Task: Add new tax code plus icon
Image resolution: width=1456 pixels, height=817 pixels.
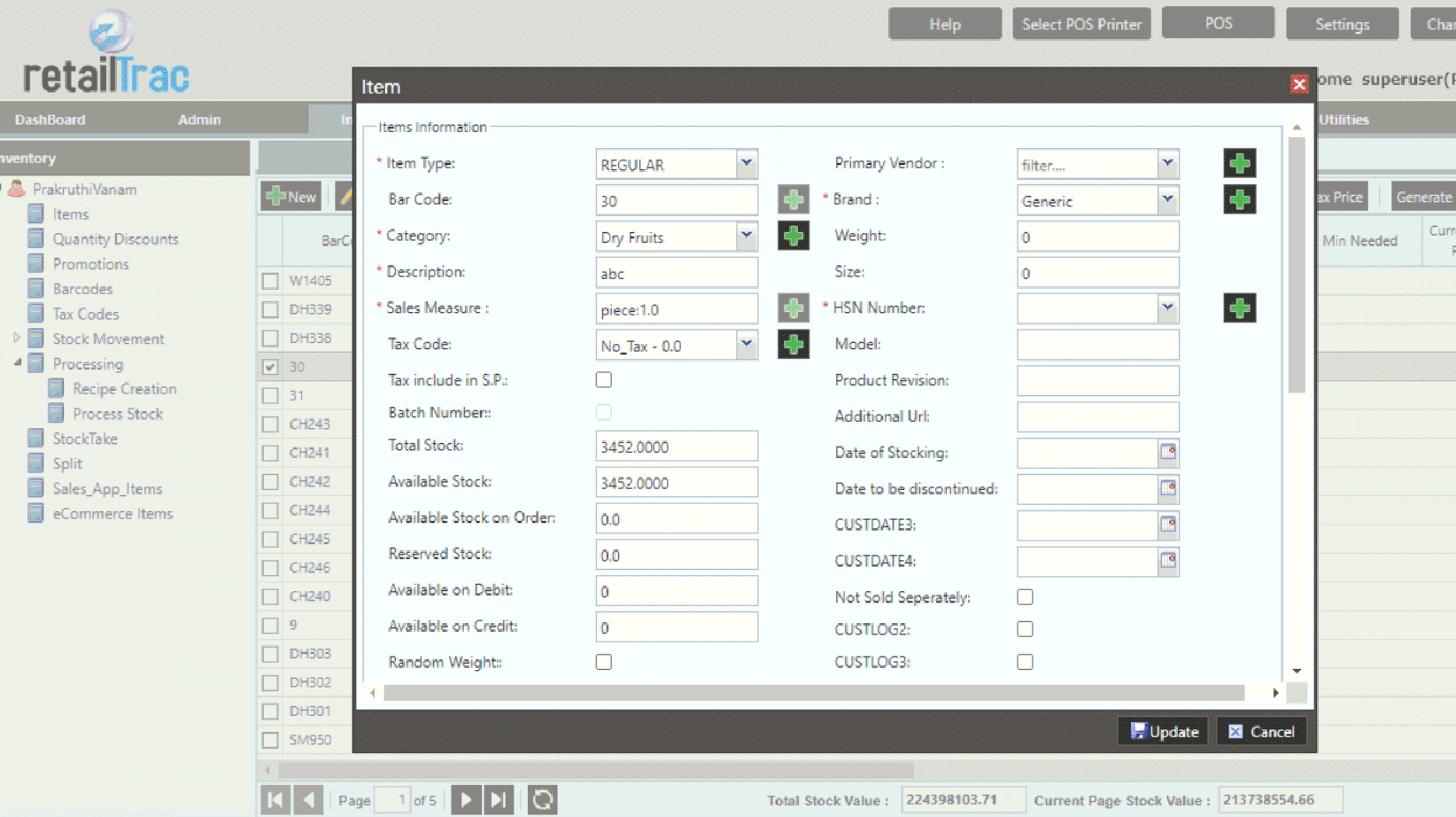Action: (794, 345)
